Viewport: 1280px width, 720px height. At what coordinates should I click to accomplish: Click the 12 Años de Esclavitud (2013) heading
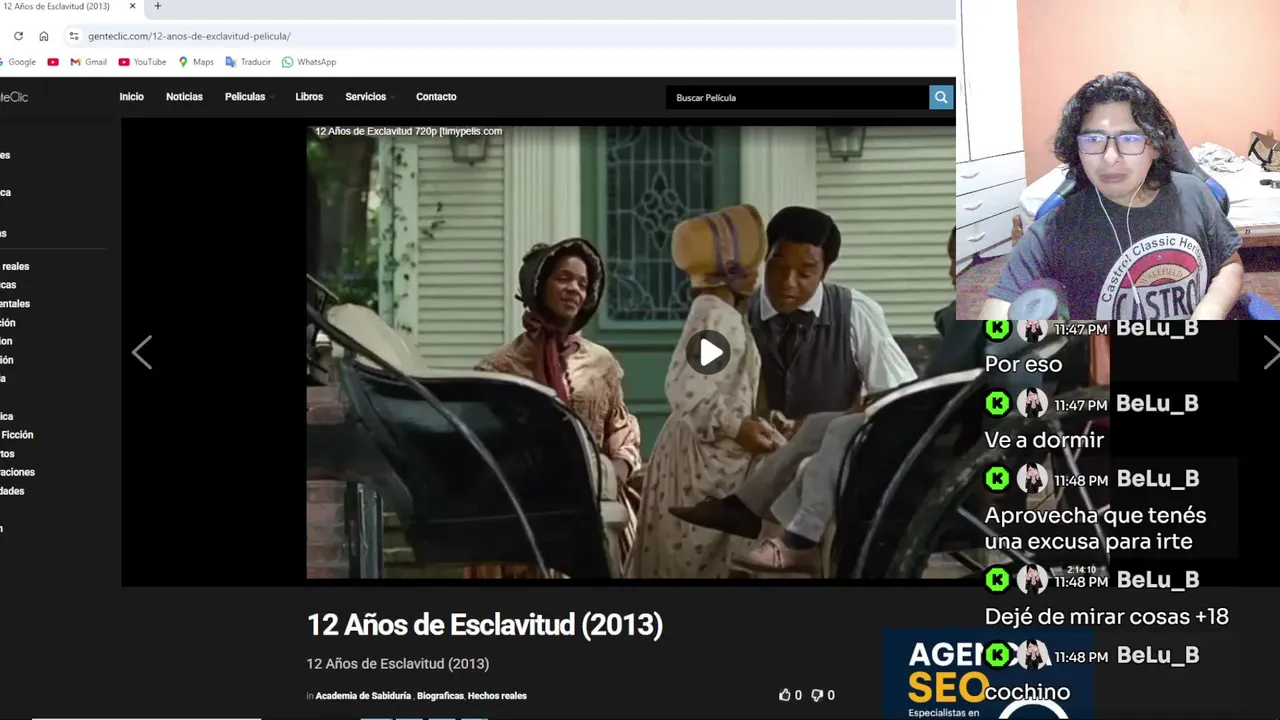[x=485, y=625]
